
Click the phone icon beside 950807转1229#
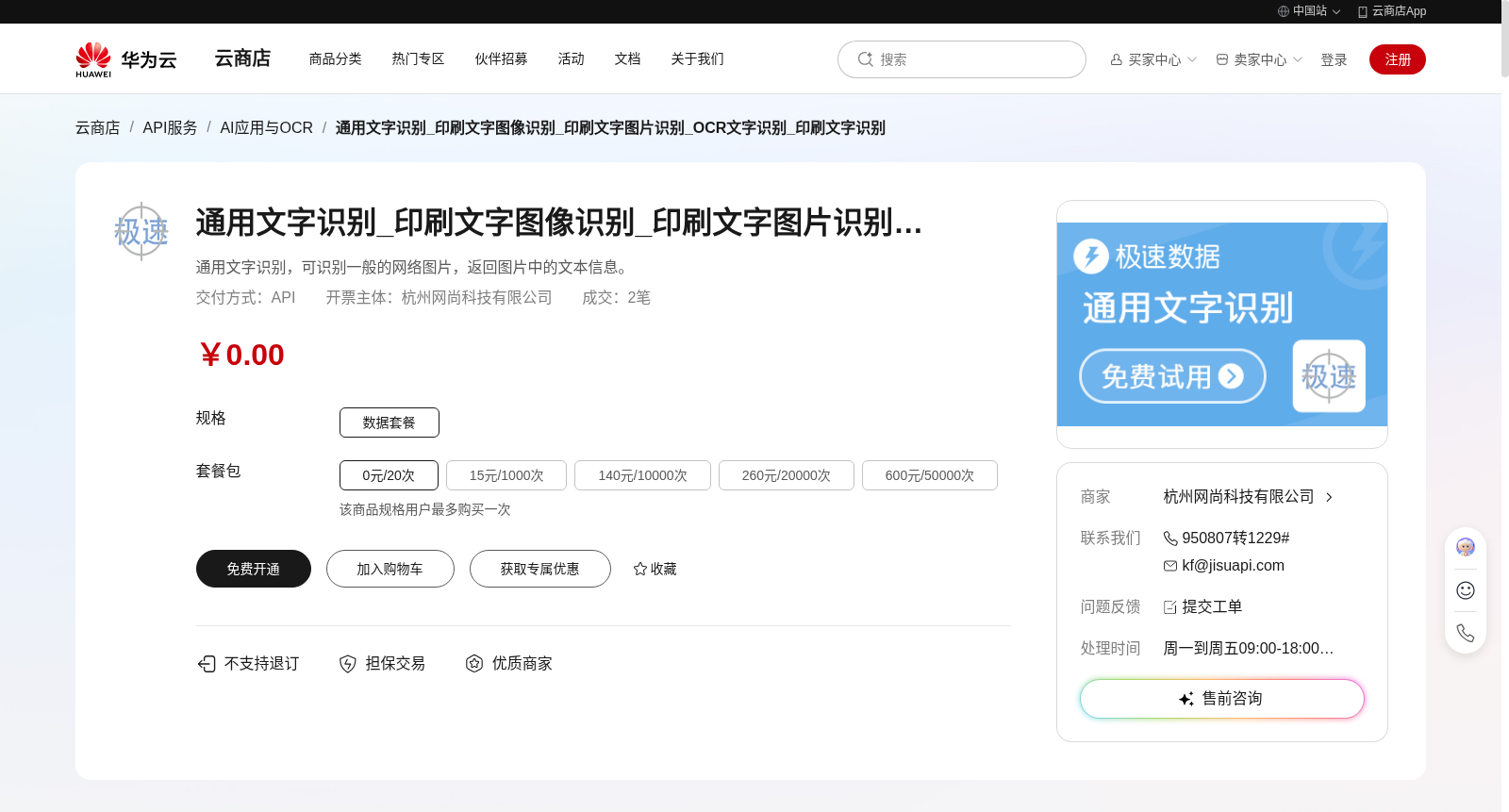tap(1170, 539)
